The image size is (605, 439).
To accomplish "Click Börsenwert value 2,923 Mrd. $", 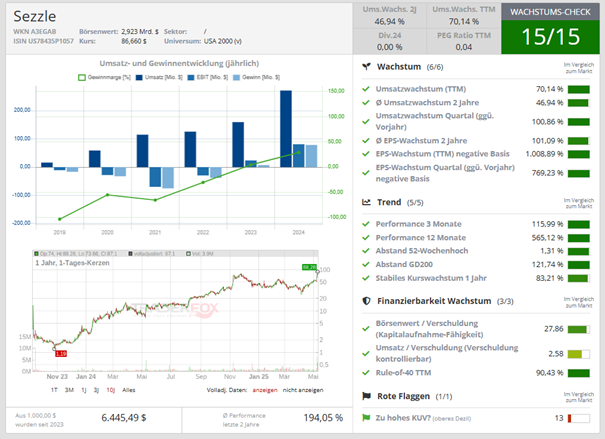I will [140, 32].
